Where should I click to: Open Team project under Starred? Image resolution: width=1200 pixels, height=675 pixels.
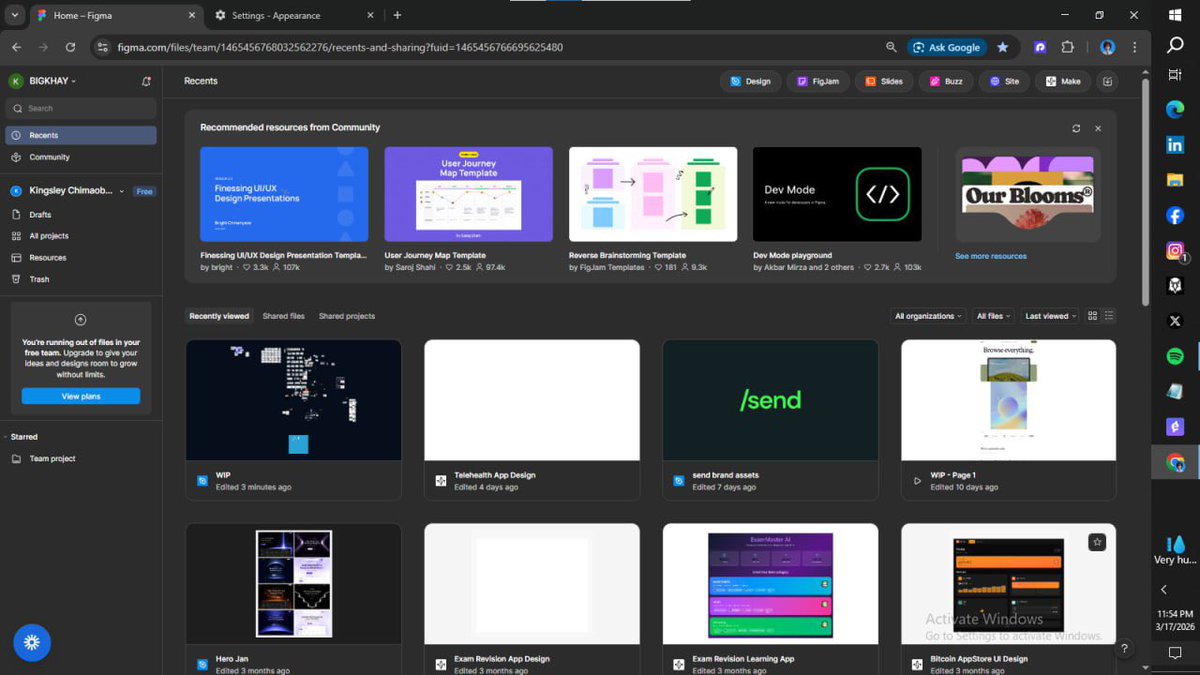81,459
